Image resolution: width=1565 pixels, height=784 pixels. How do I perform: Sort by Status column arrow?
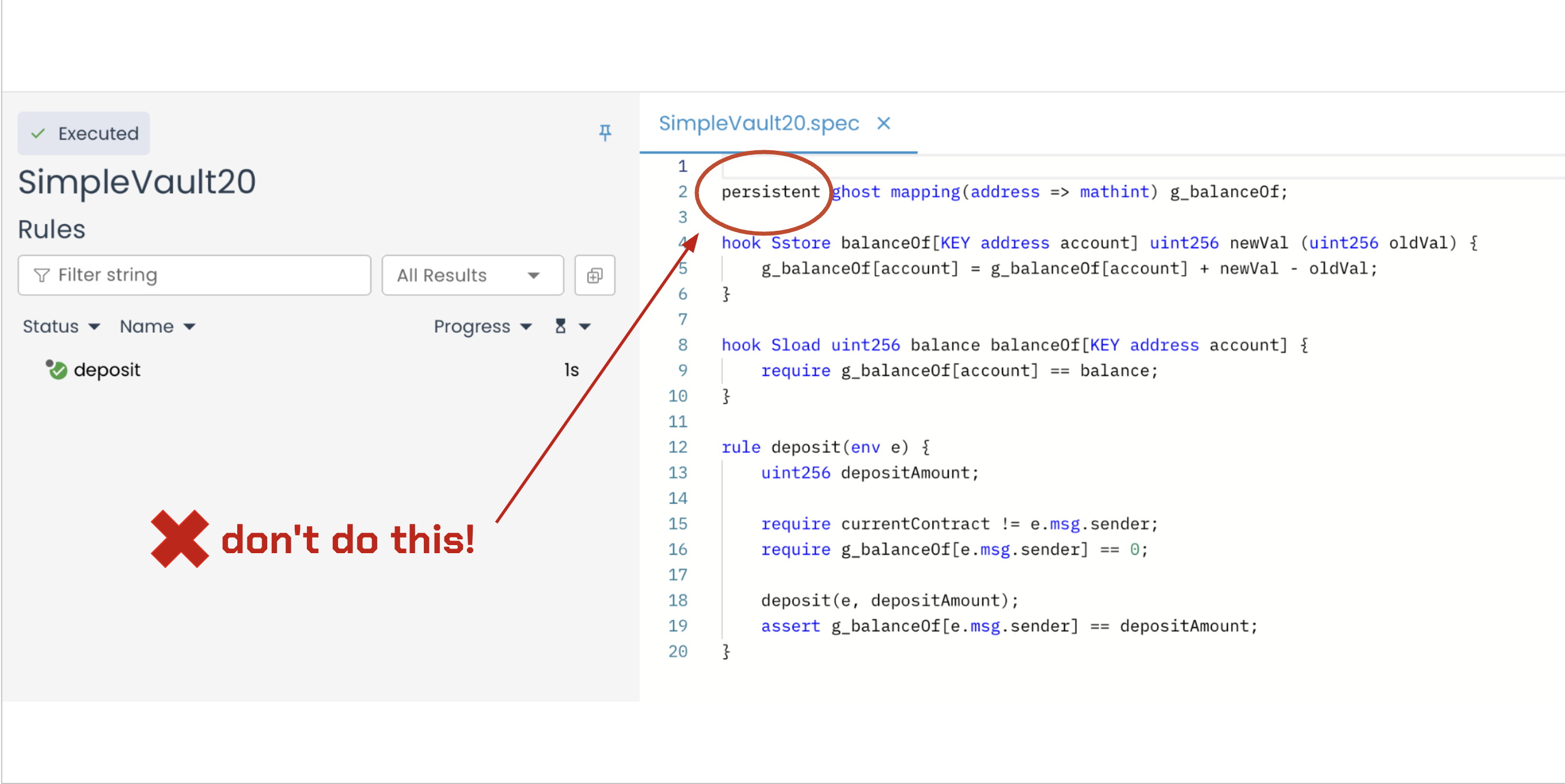94,327
